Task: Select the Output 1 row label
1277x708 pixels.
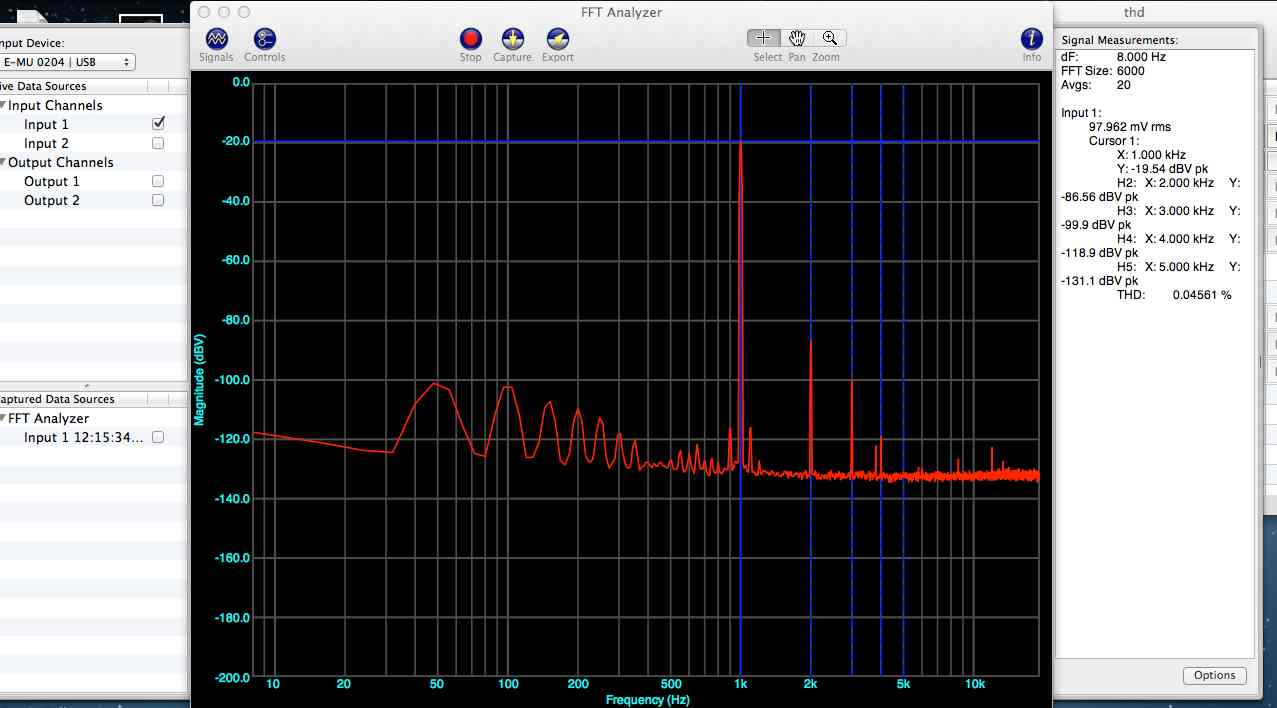Action: click(51, 181)
